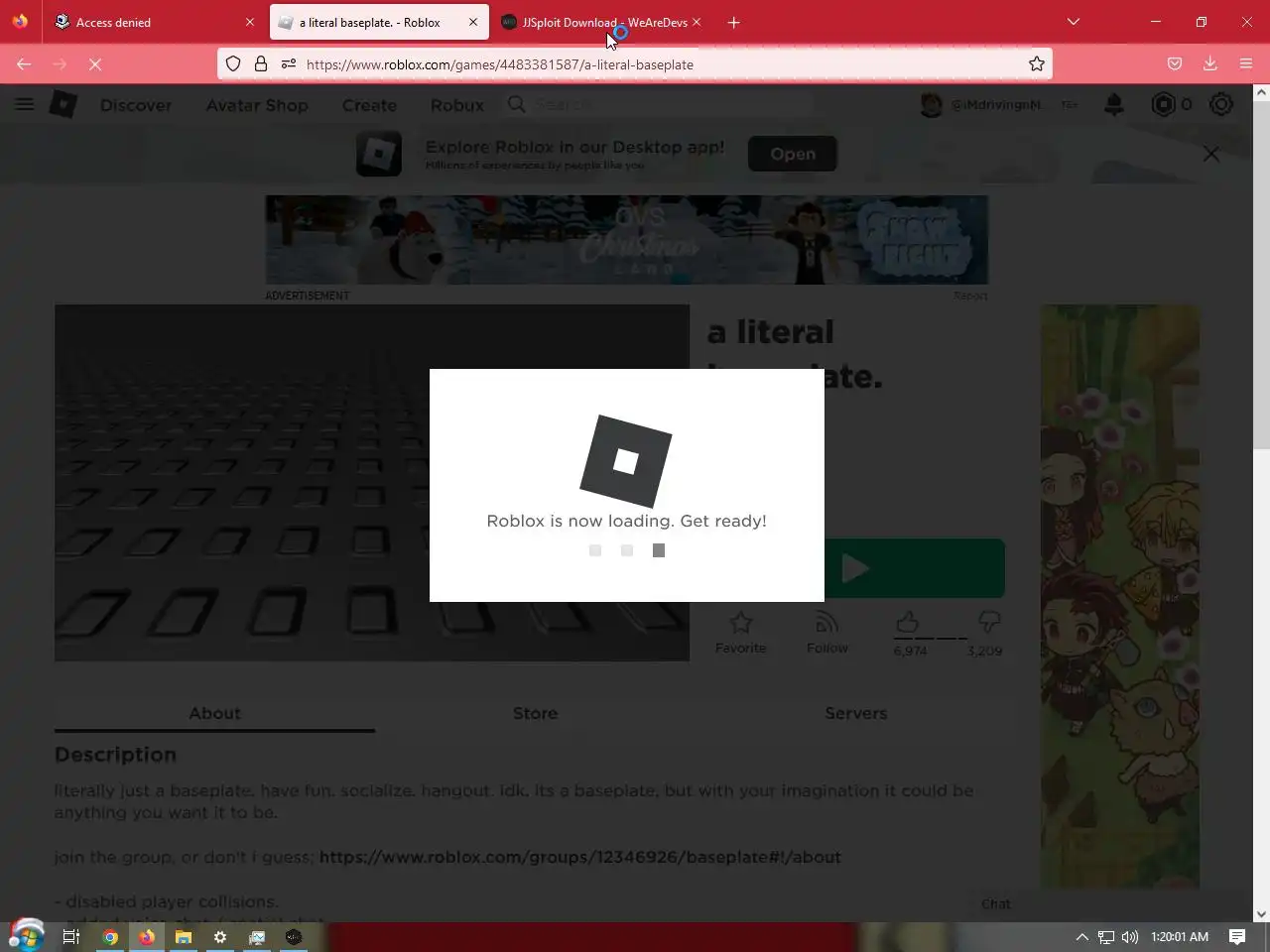Viewport: 1270px width, 952px height.
Task: Click the game preview thumbnail
Action: point(372,483)
